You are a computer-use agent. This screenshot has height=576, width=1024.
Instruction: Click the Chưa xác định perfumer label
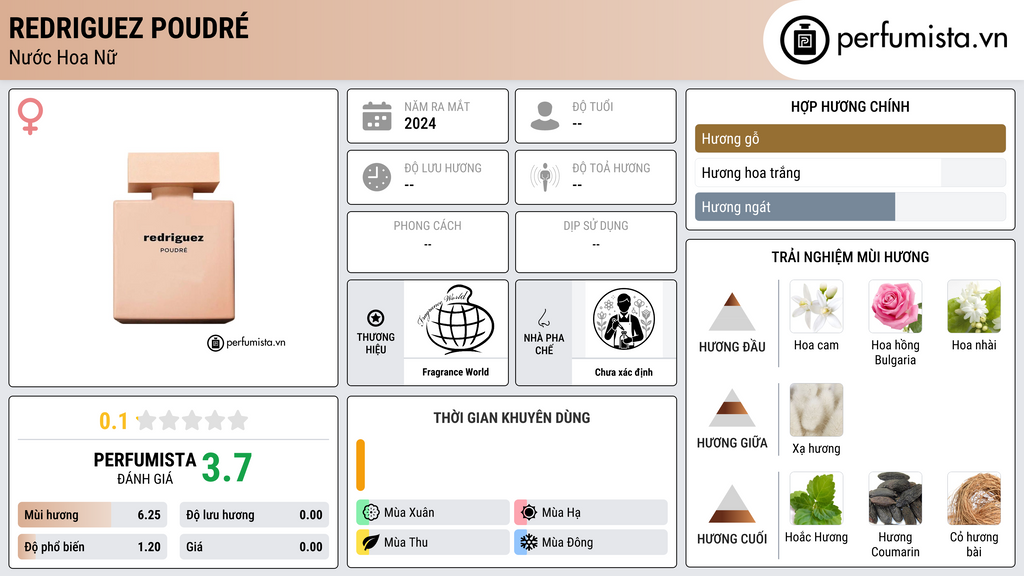pos(624,372)
